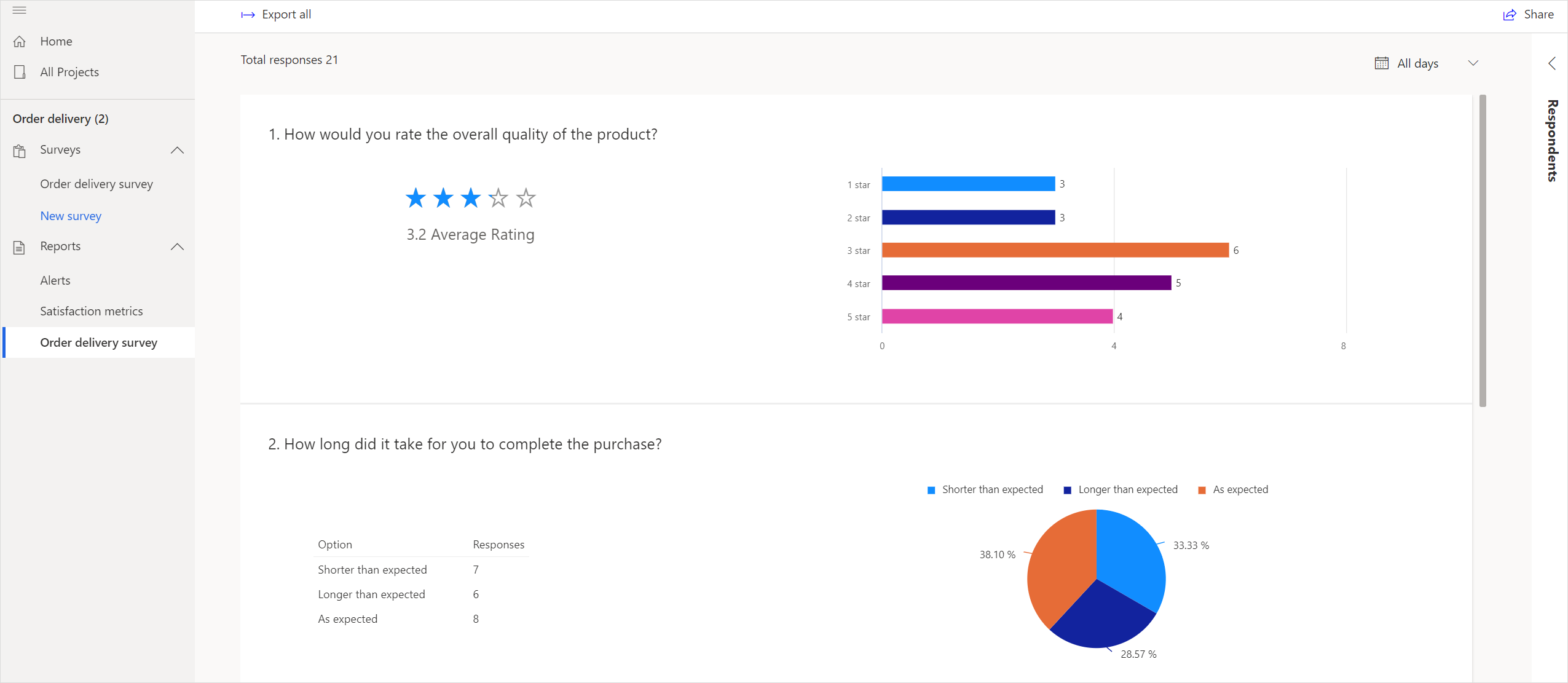Click the hamburger menu icon
Image resolution: width=1568 pixels, height=683 pixels.
(x=19, y=10)
